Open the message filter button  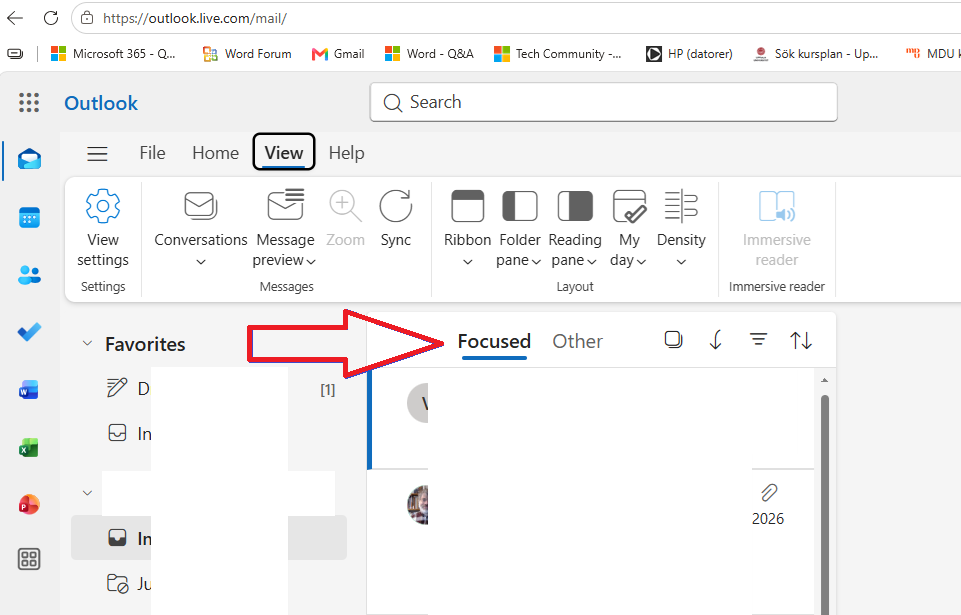tap(758, 340)
